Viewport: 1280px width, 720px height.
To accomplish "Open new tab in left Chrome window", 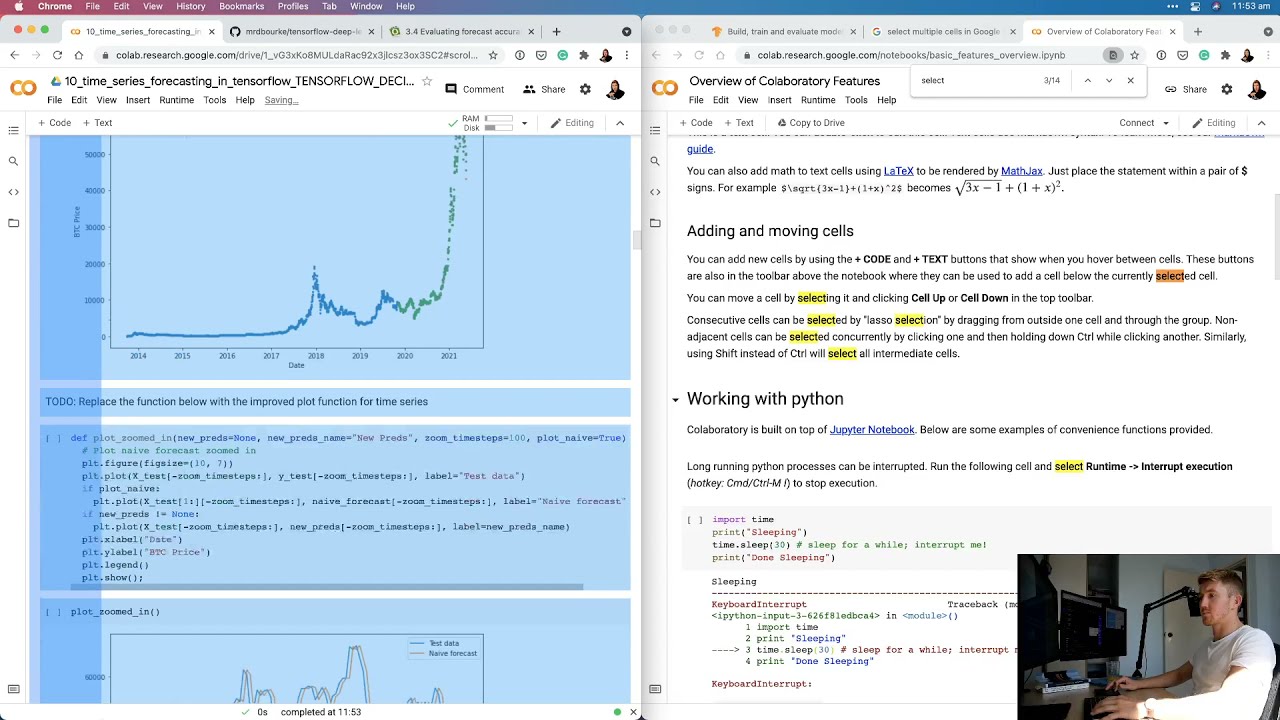I will coord(558,31).
